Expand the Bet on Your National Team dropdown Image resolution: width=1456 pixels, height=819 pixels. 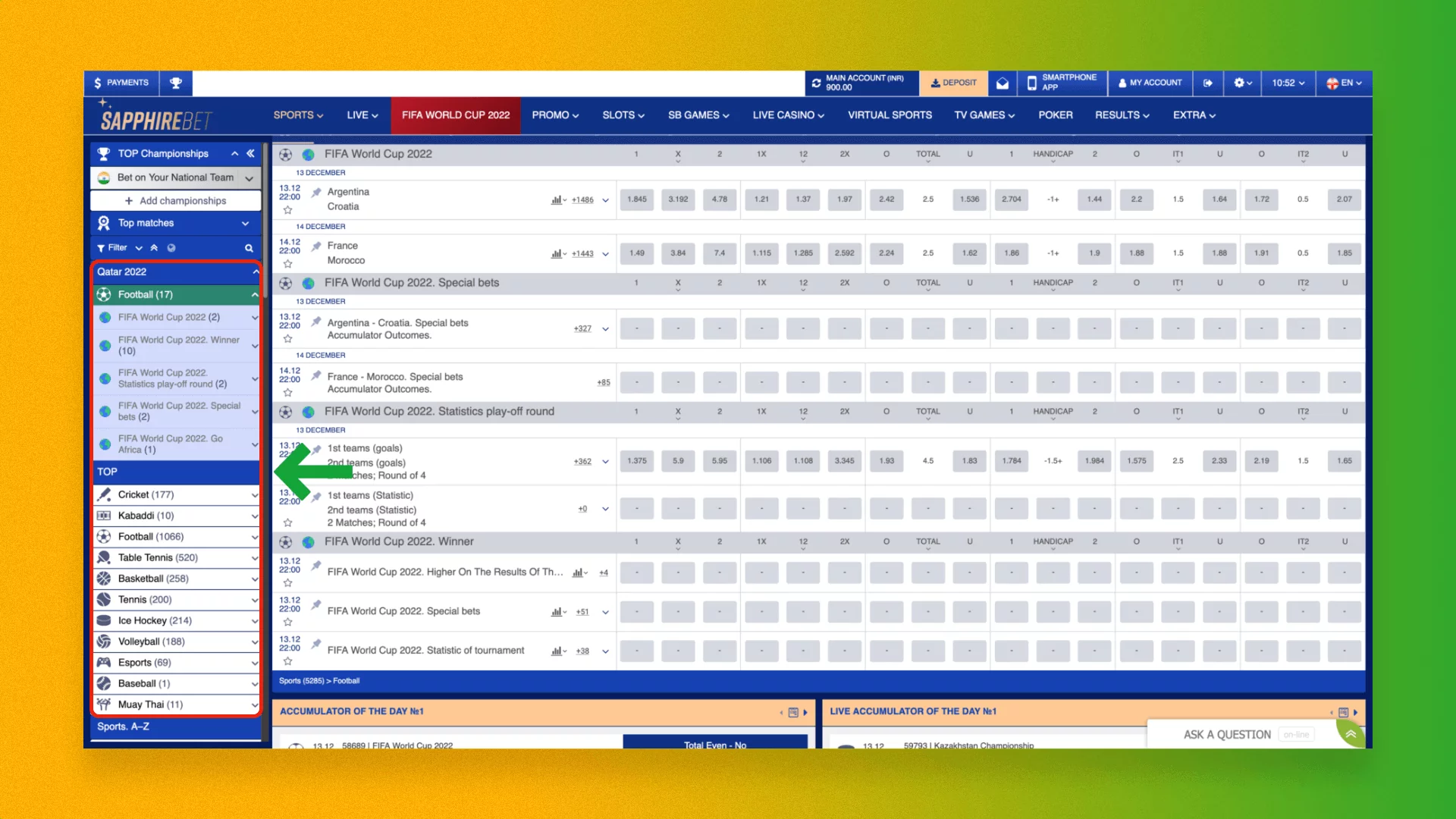point(250,177)
